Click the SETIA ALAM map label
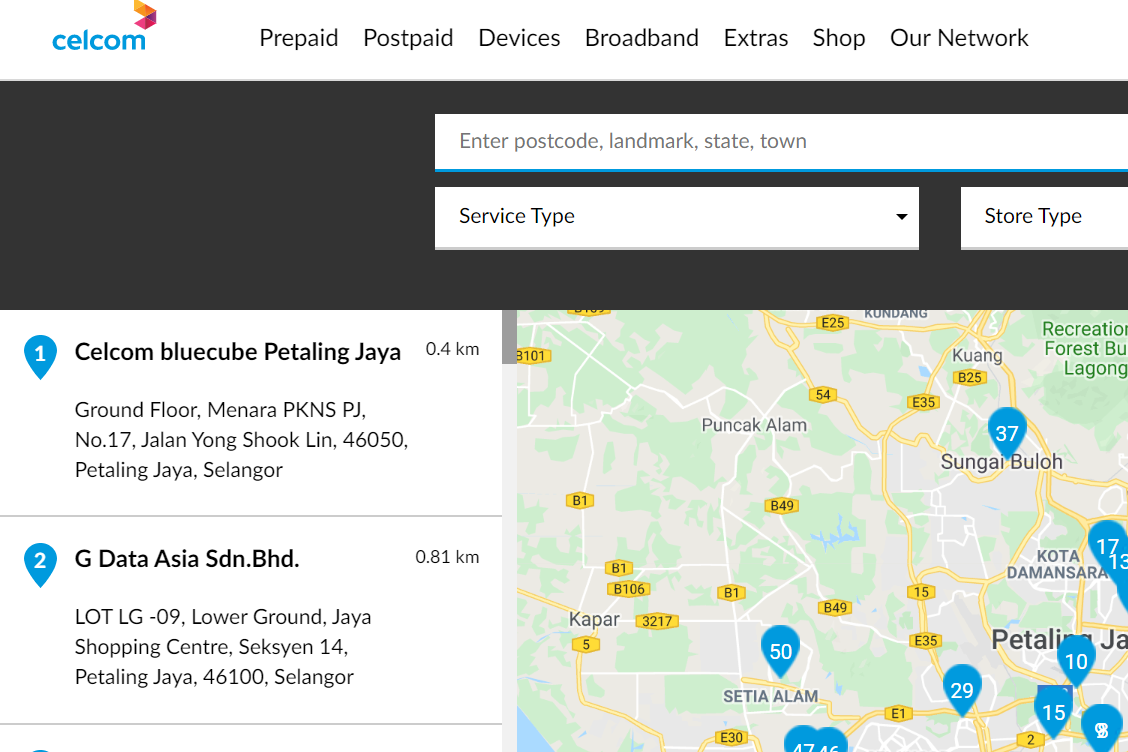This screenshot has width=1128, height=752. click(770, 697)
